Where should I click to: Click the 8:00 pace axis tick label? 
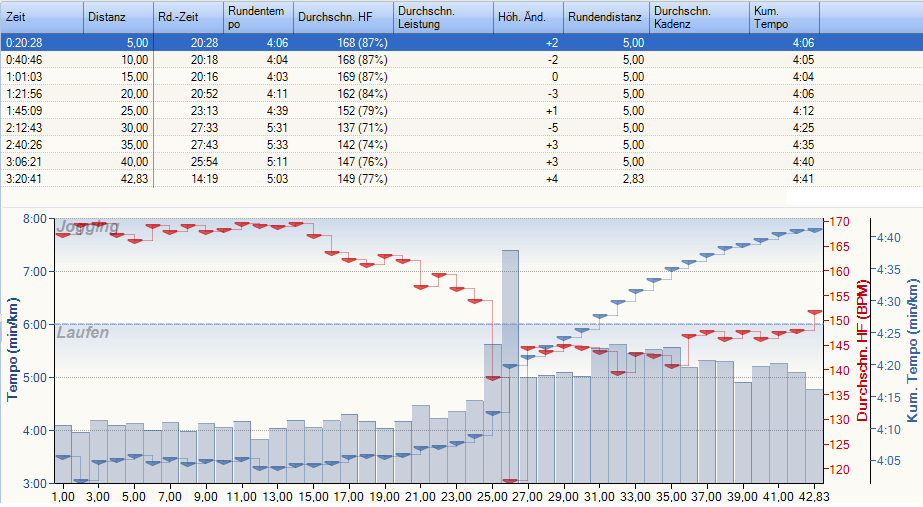[x=34, y=218]
